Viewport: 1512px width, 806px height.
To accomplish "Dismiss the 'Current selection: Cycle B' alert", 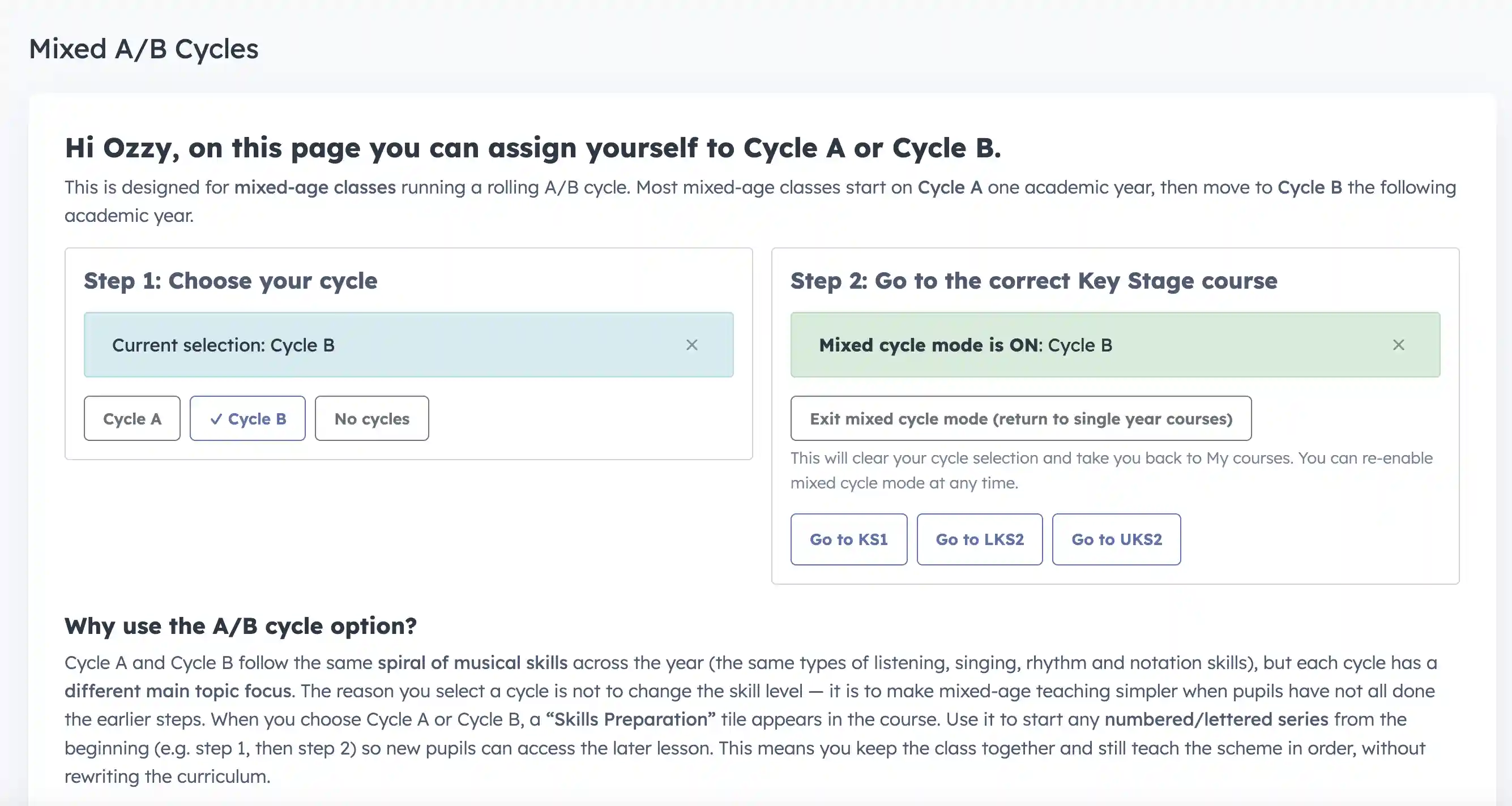I will pyautogui.click(x=691, y=345).
